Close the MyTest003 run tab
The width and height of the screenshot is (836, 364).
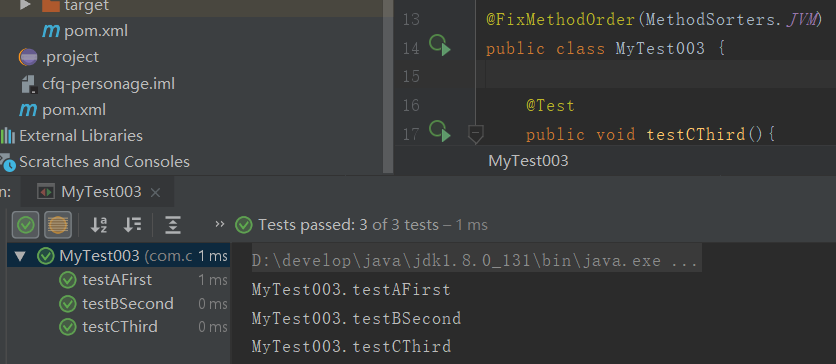[x=155, y=192]
